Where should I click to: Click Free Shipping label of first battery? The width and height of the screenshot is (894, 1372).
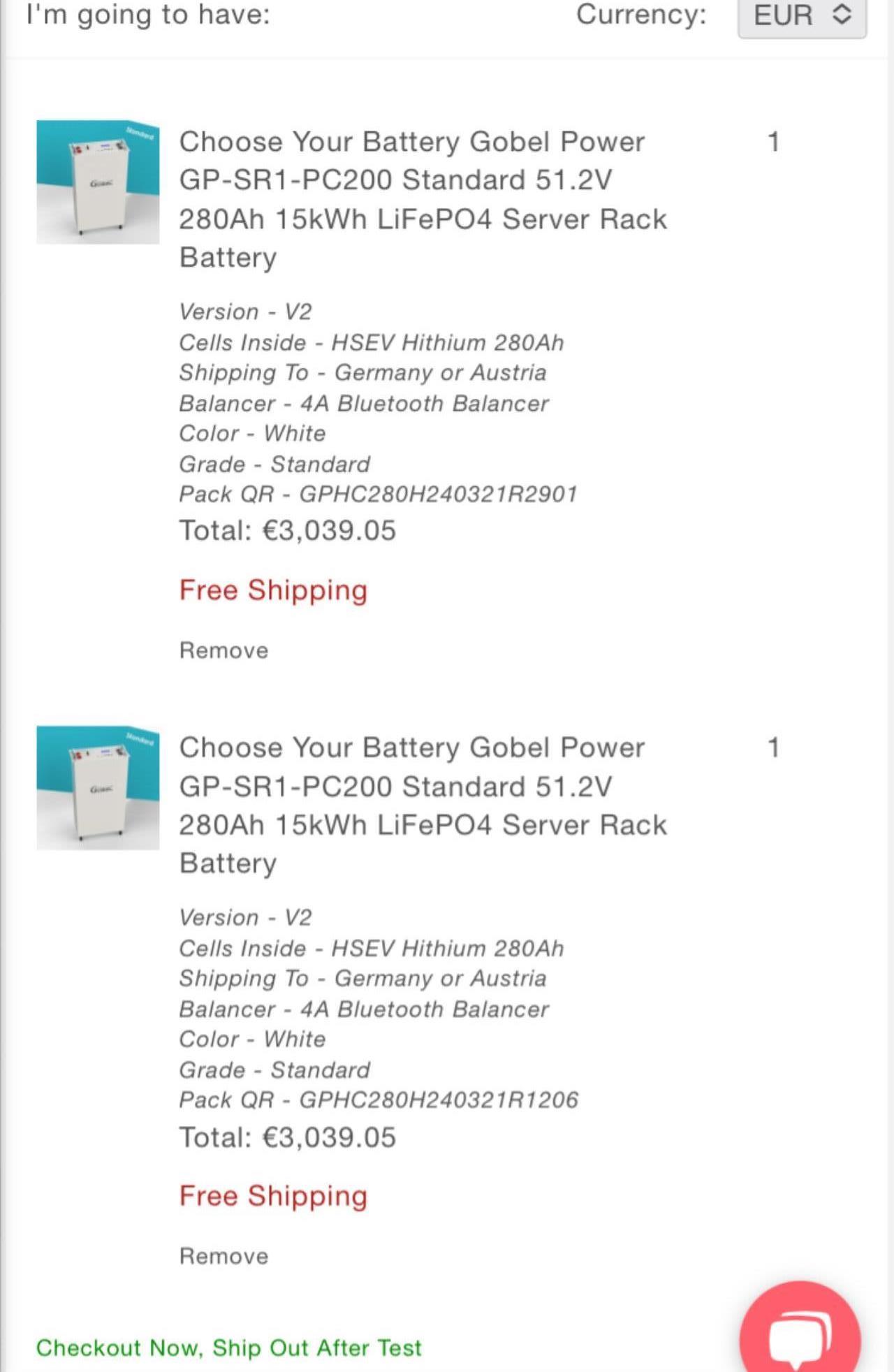273,590
